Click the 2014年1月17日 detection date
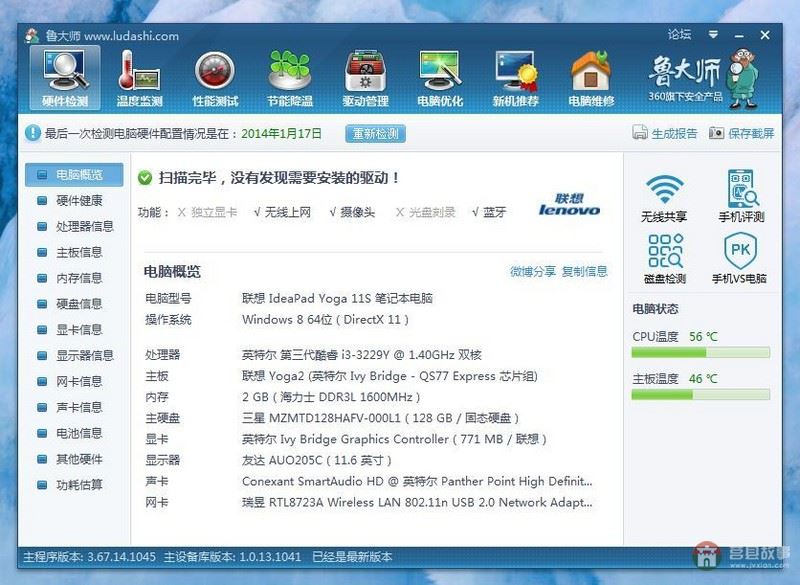This screenshot has height=585, width=800. pyautogui.click(x=282, y=134)
